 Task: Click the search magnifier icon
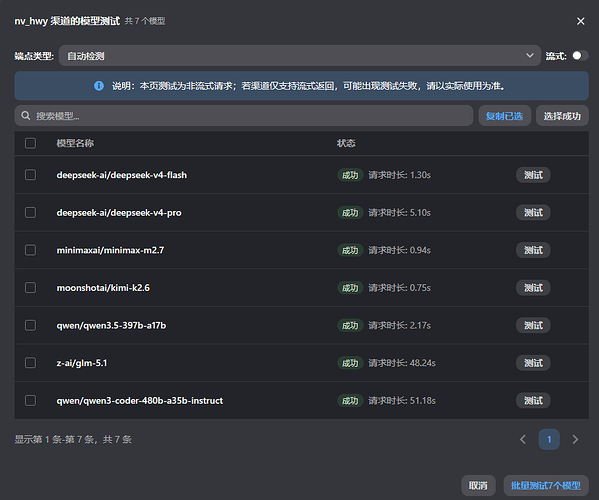pos(26,116)
